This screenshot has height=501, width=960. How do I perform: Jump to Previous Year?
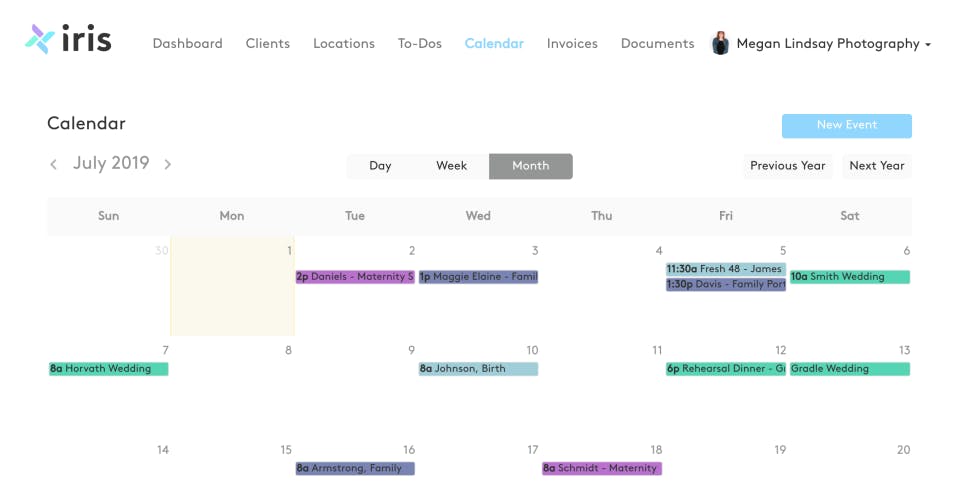788,166
